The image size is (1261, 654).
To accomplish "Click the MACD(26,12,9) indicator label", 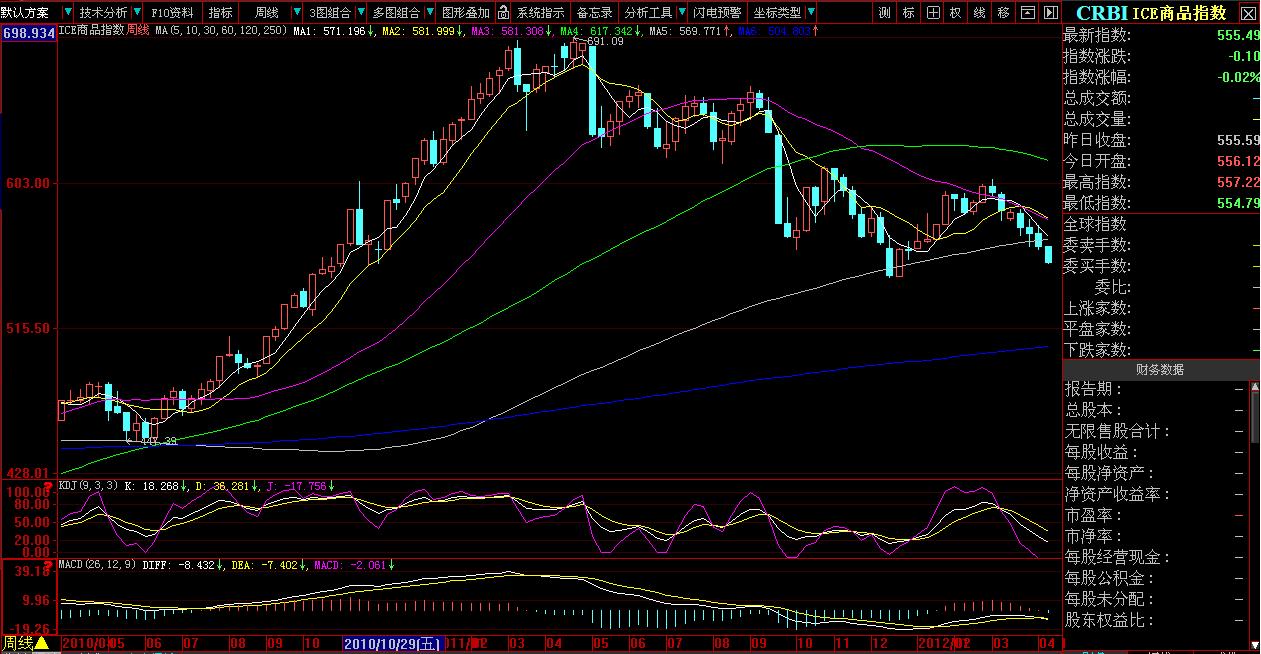I will (98, 565).
